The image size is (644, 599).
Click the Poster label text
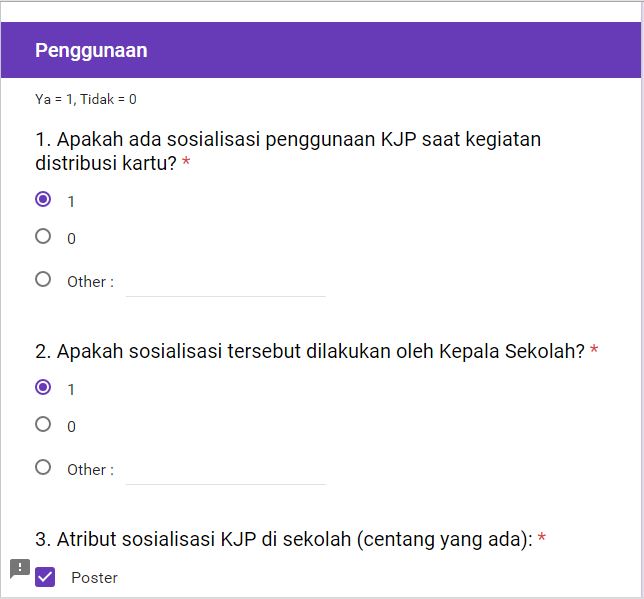coord(94,578)
